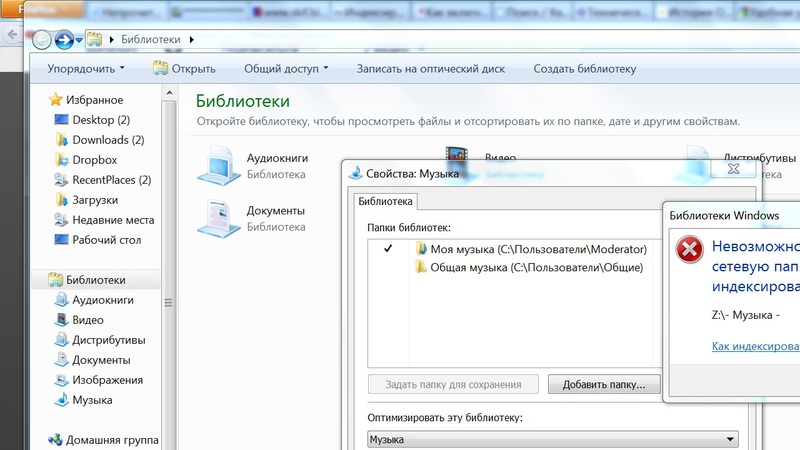The width and height of the screenshot is (800, 450).
Task: Click the red error icon in Библиотеки Windows
Action: pos(689,249)
